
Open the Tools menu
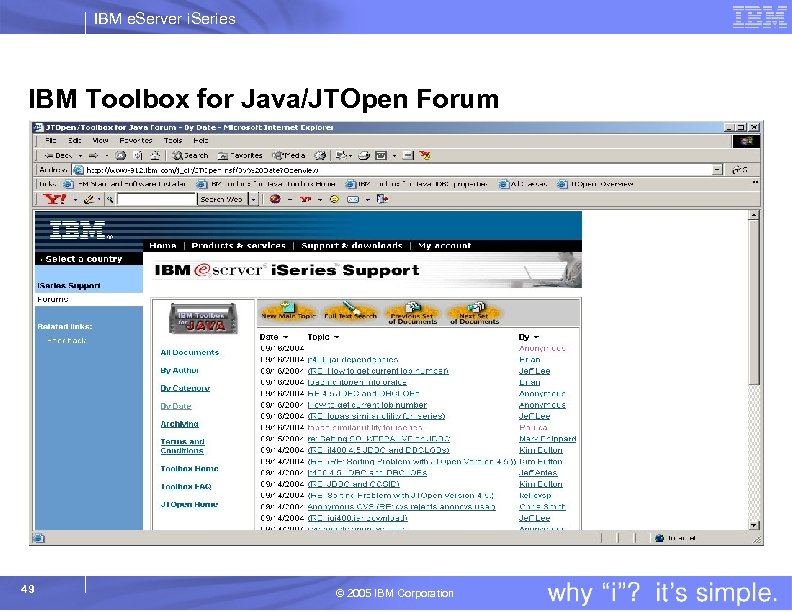pyautogui.click(x=173, y=140)
